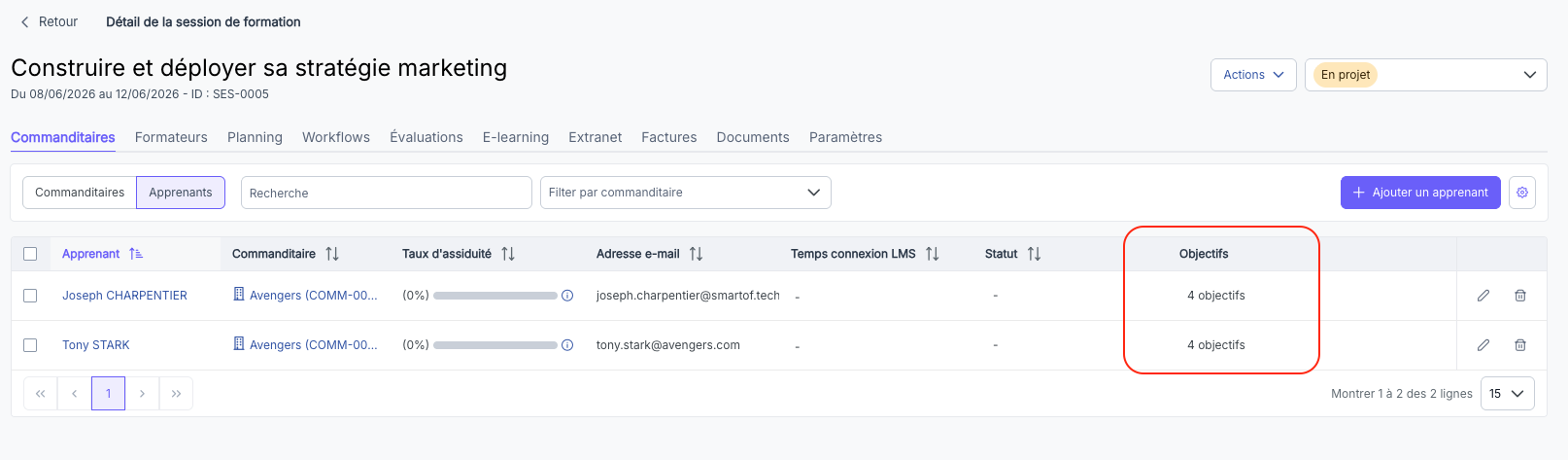Switch to Apprenants toggle view
This screenshot has width=1568, height=460.
(x=181, y=193)
